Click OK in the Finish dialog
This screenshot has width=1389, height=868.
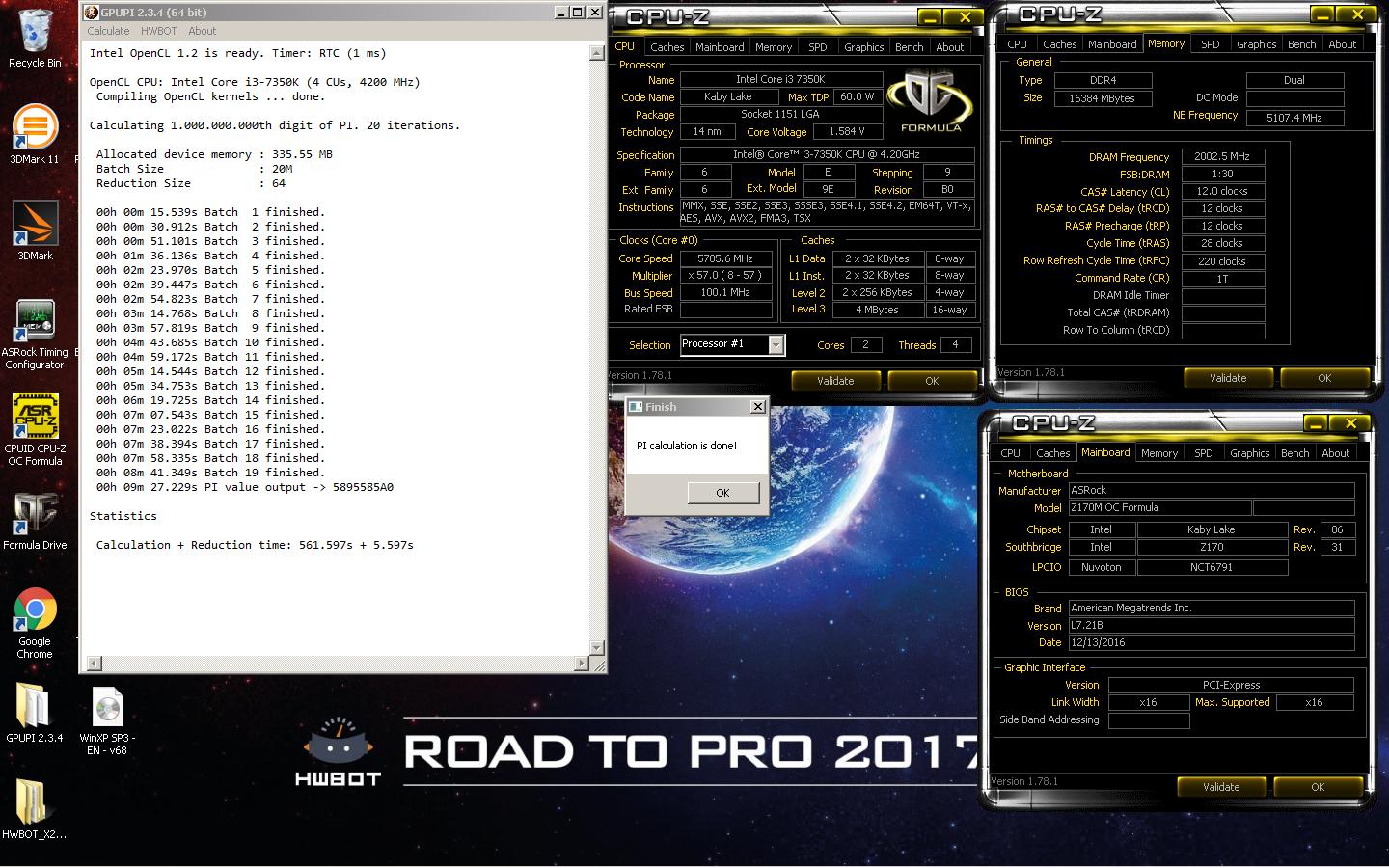click(x=722, y=493)
